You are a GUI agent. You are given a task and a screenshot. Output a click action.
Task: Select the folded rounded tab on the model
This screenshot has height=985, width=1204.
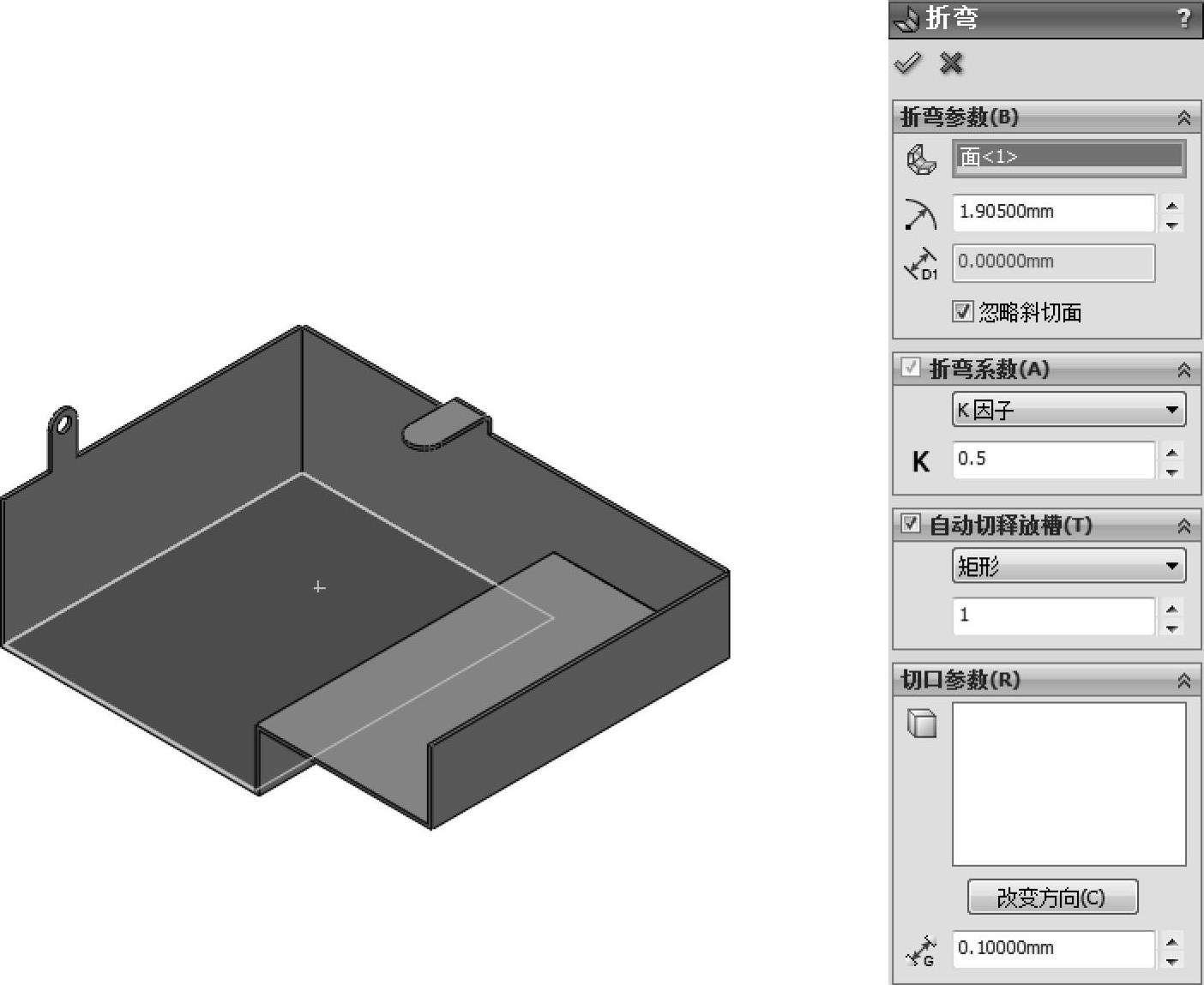click(445, 424)
